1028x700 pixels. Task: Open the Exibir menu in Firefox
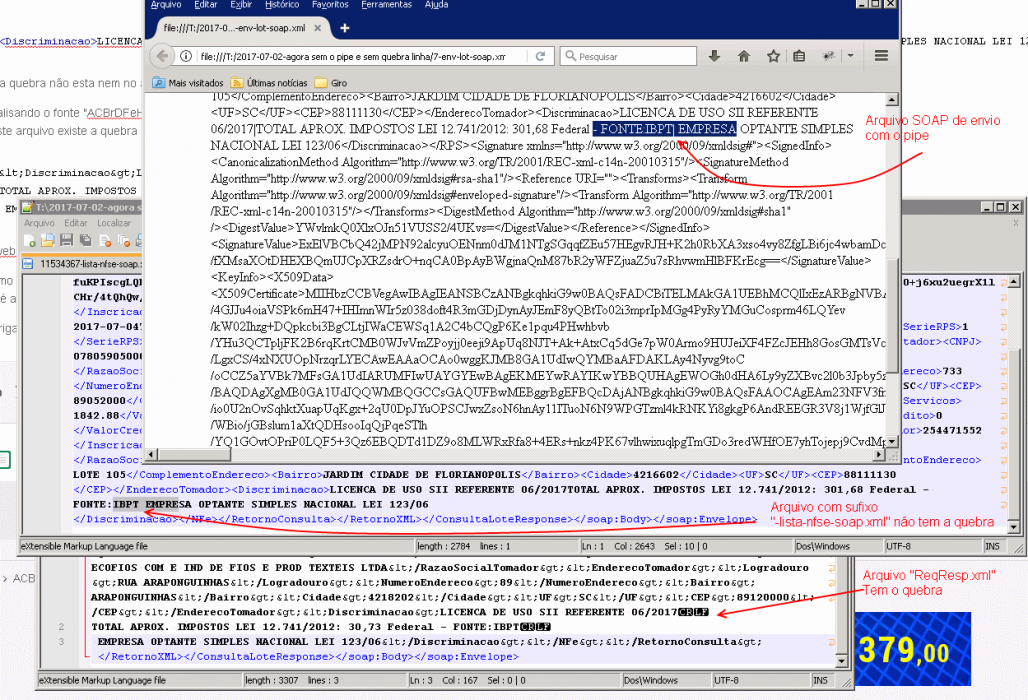point(241,5)
